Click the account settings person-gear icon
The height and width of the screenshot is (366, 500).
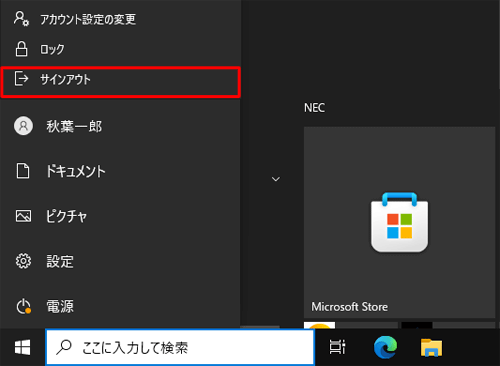click(x=21, y=19)
